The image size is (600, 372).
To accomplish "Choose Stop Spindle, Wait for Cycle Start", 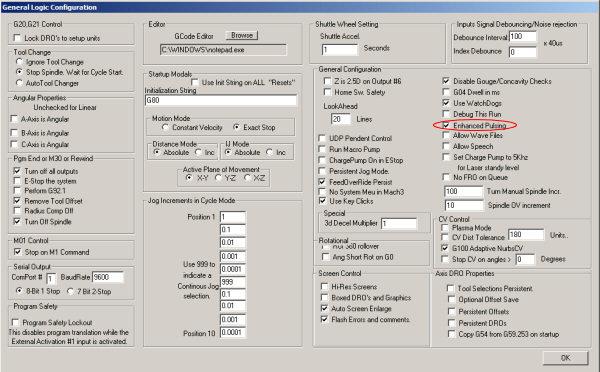I will (x=19, y=72).
